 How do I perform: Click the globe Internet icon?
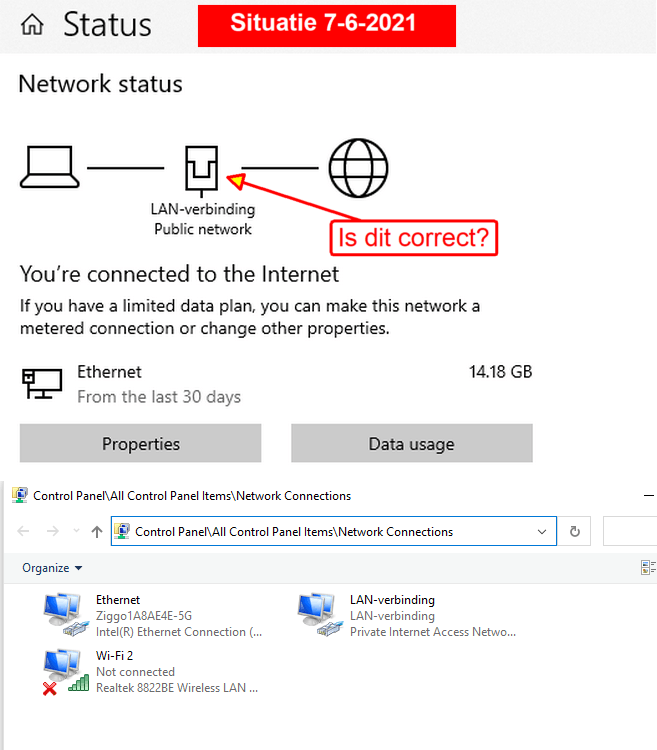click(x=358, y=166)
